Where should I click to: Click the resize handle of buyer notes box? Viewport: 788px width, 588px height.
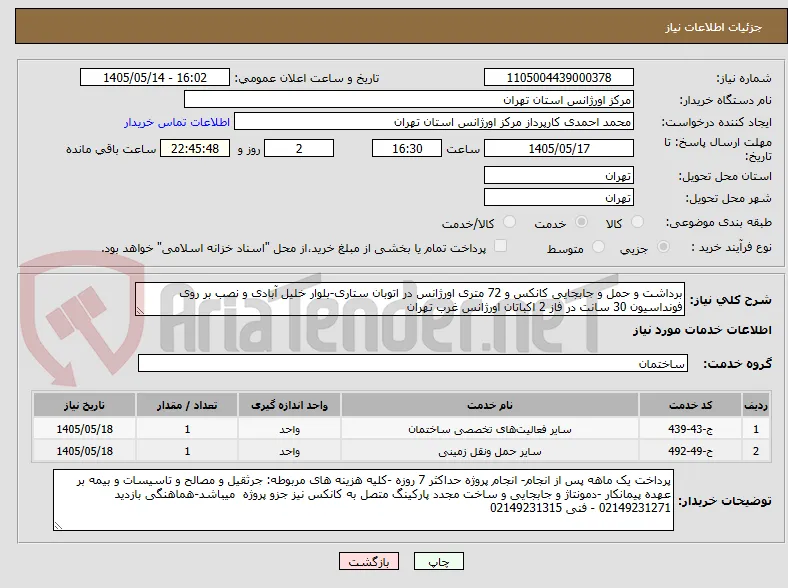58,526
